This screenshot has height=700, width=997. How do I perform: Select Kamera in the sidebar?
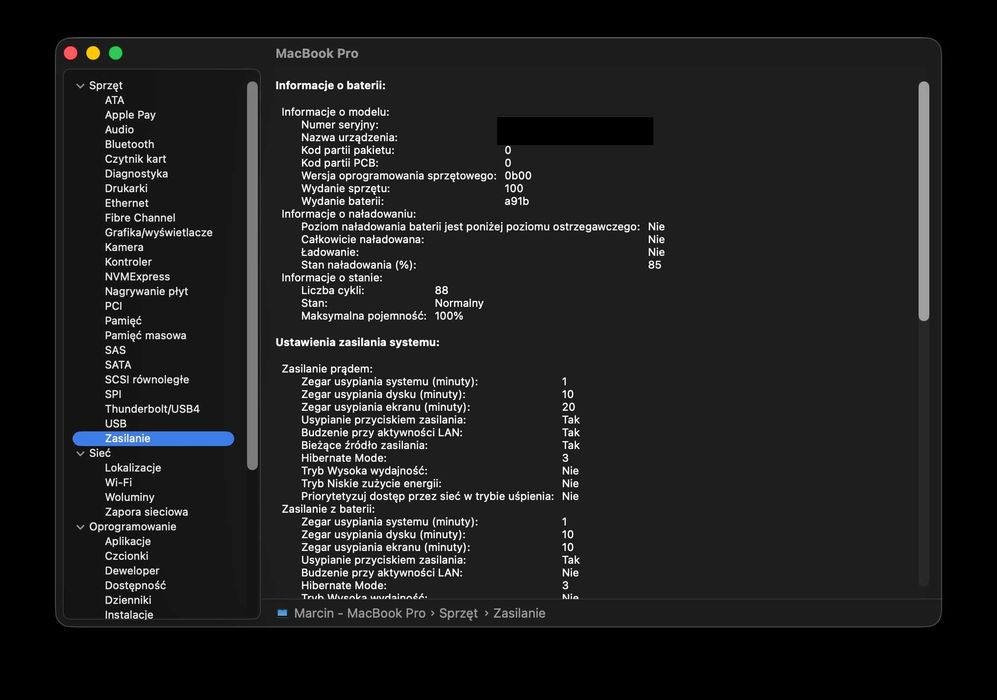coord(124,247)
